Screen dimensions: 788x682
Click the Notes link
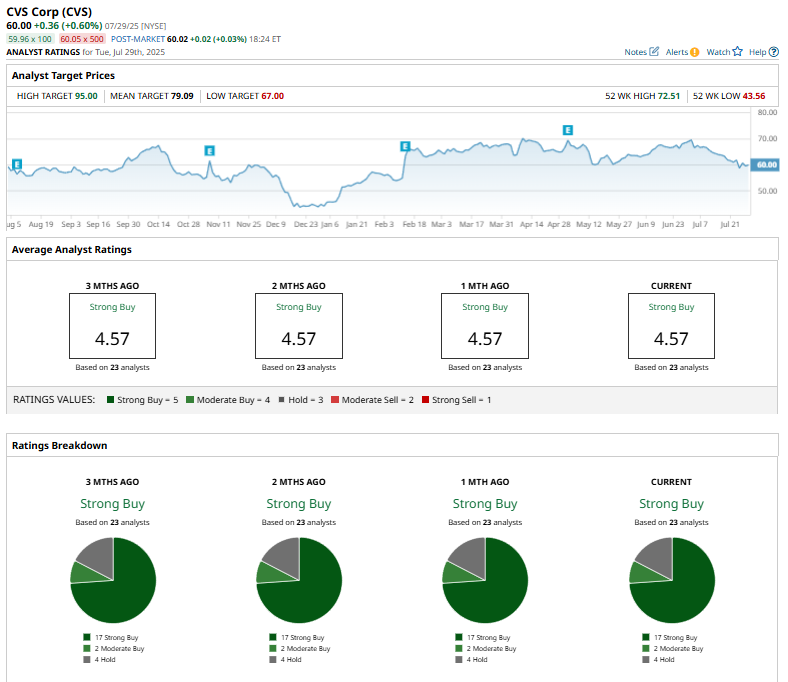coord(635,52)
